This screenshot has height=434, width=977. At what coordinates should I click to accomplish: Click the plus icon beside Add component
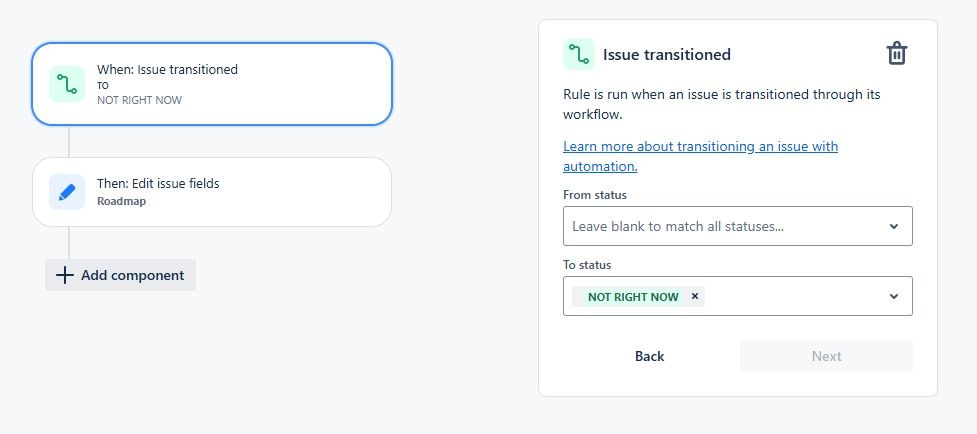pos(65,275)
